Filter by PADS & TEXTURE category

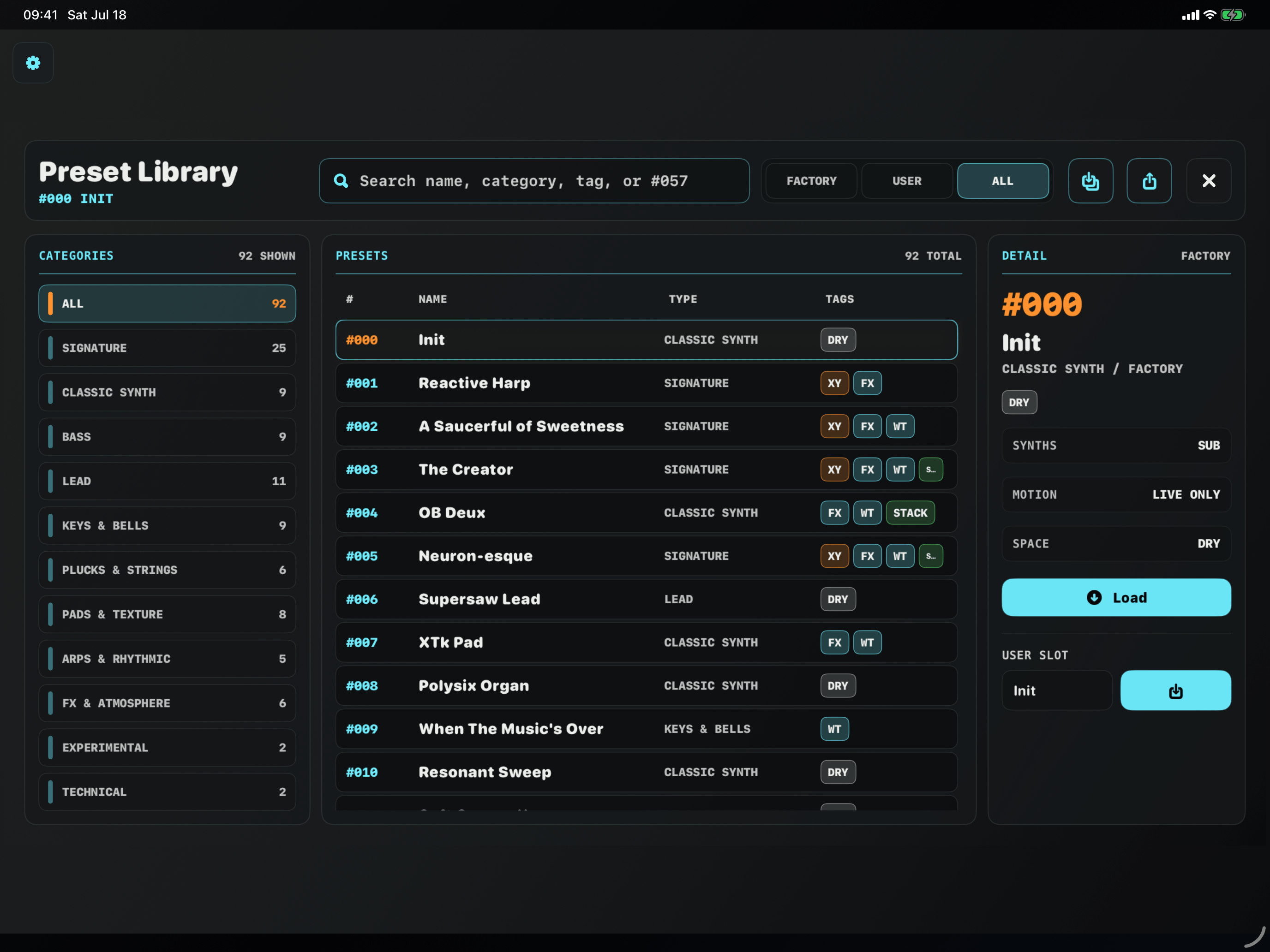[167, 614]
